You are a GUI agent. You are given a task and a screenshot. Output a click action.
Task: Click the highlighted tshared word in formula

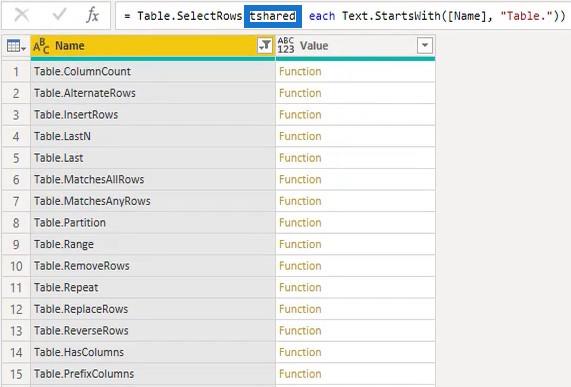tap(273, 16)
